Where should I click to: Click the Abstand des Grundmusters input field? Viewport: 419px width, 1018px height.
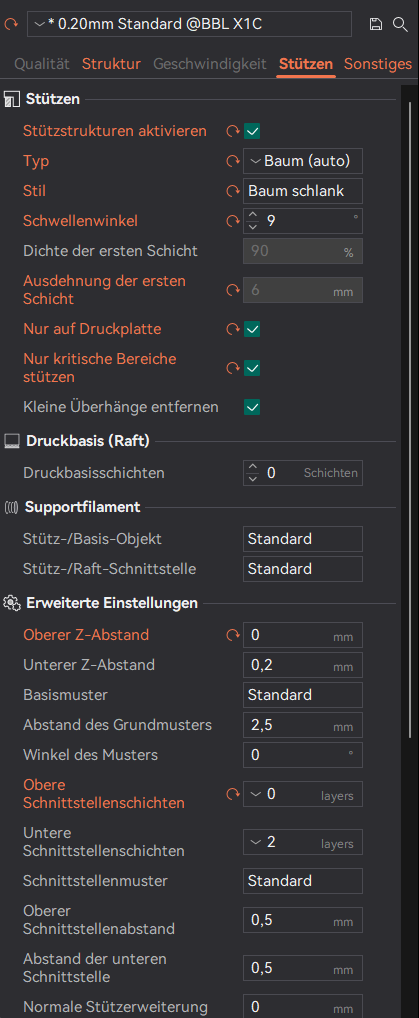[x=303, y=725]
